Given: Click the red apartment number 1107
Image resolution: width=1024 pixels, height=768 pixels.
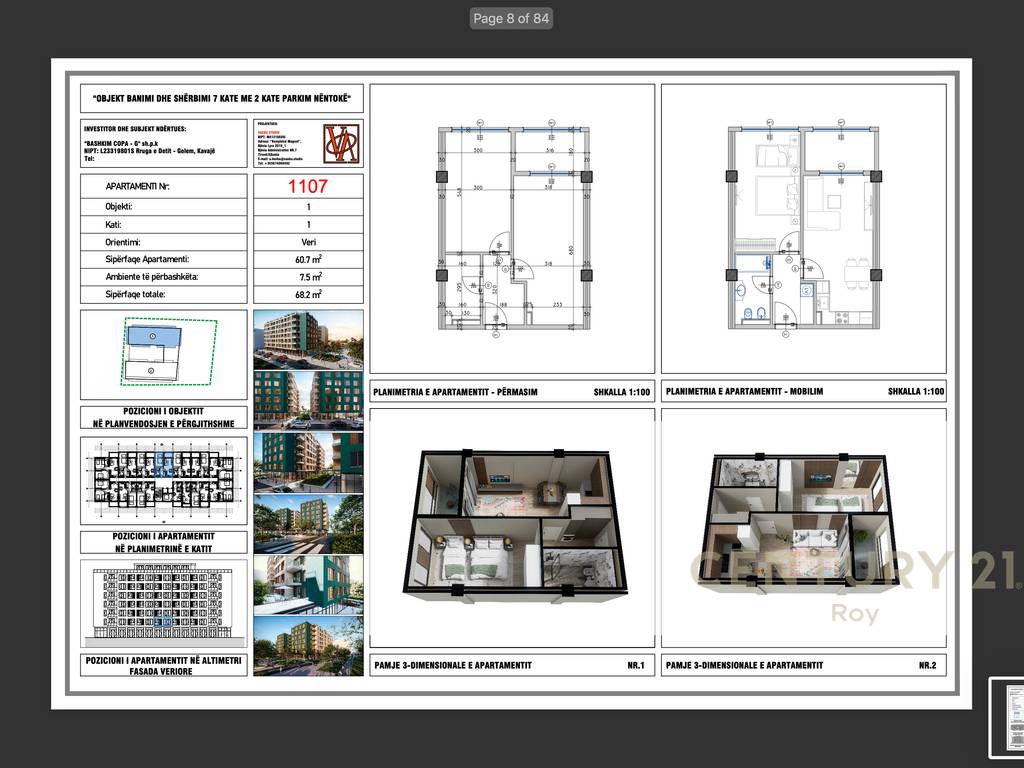Looking at the screenshot, I should pyautogui.click(x=308, y=186).
